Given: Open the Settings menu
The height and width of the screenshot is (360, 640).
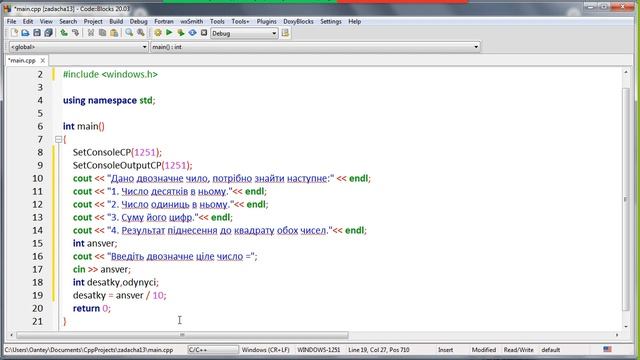Looking at the screenshot, I should (331, 21).
